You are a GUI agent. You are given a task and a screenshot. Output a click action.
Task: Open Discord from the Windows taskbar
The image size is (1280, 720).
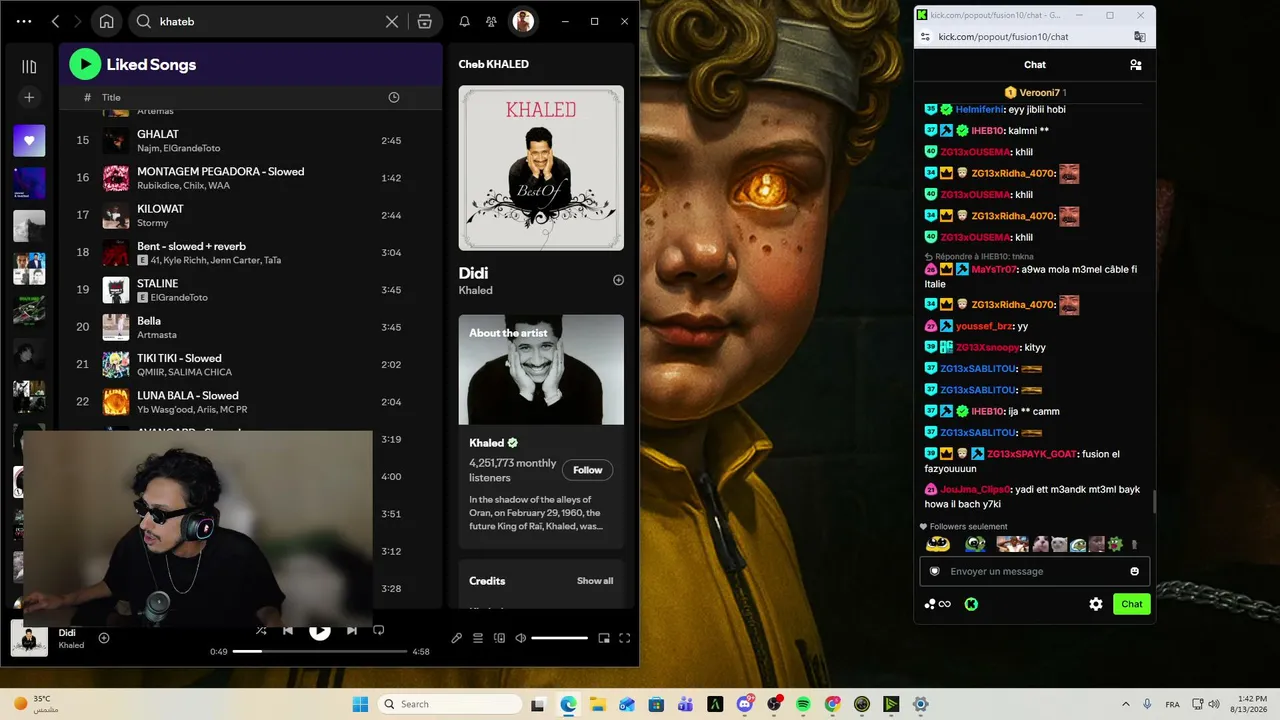pyautogui.click(x=745, y=704)
